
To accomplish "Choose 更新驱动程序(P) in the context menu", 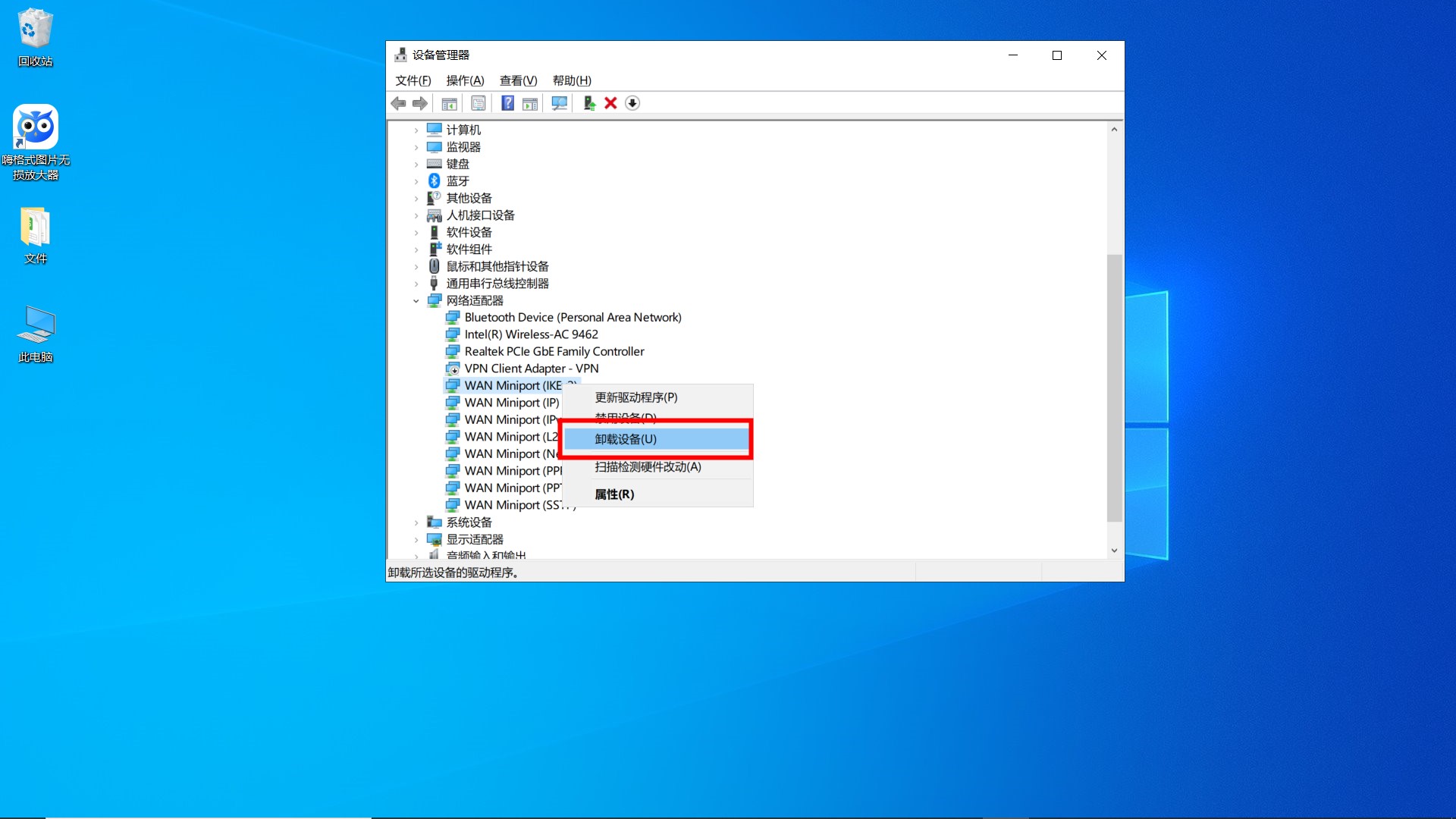I will [635, 397].
